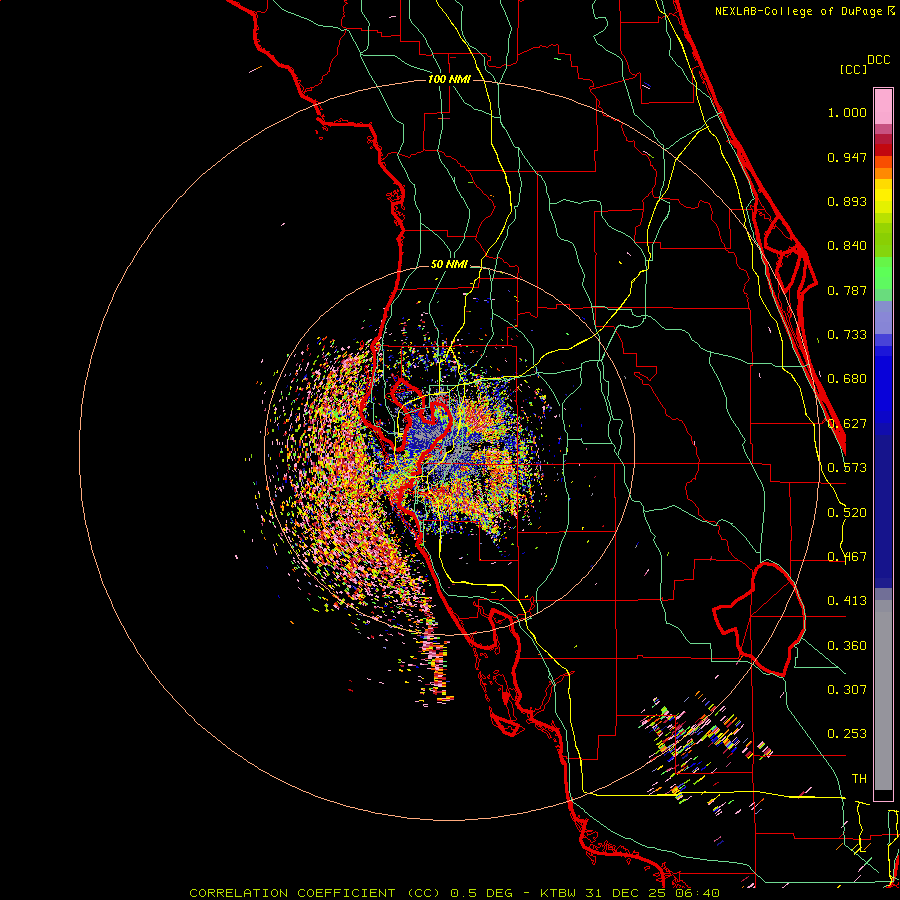This screenshot has height=900, width=900.
Task: Click the 31 DEC 25 date in caption
Action: click(x=627, y=893)
